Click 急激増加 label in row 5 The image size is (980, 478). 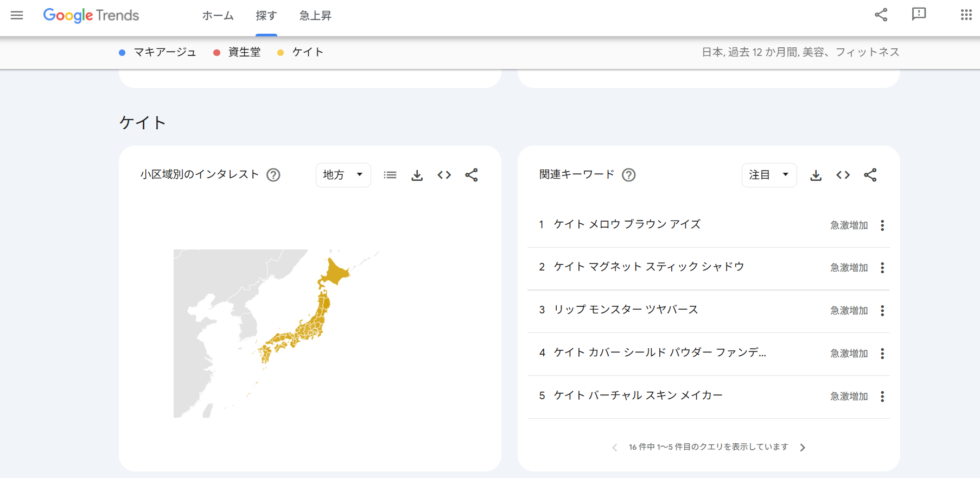click(849, 396)
